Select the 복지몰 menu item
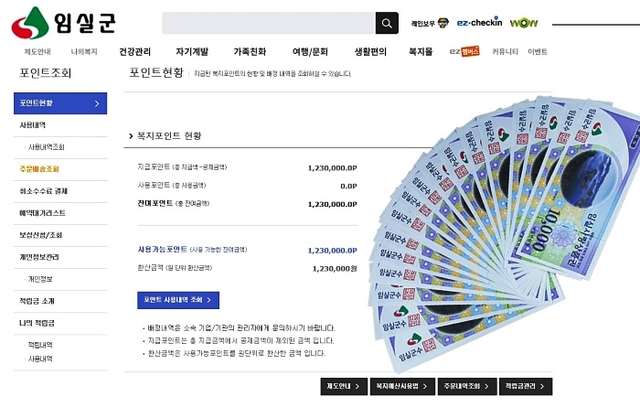 click(422, 51)
